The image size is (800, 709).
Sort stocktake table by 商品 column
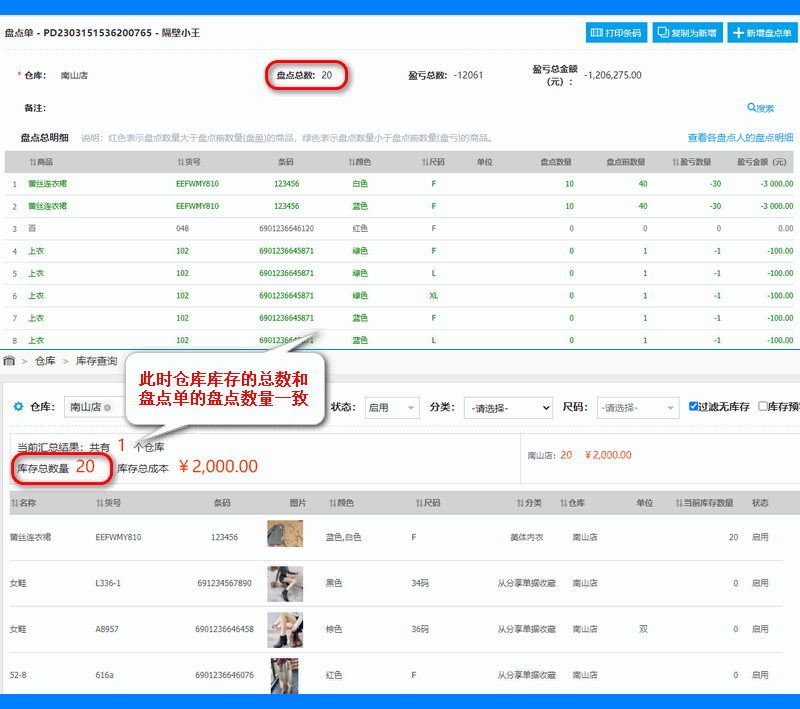41,162
